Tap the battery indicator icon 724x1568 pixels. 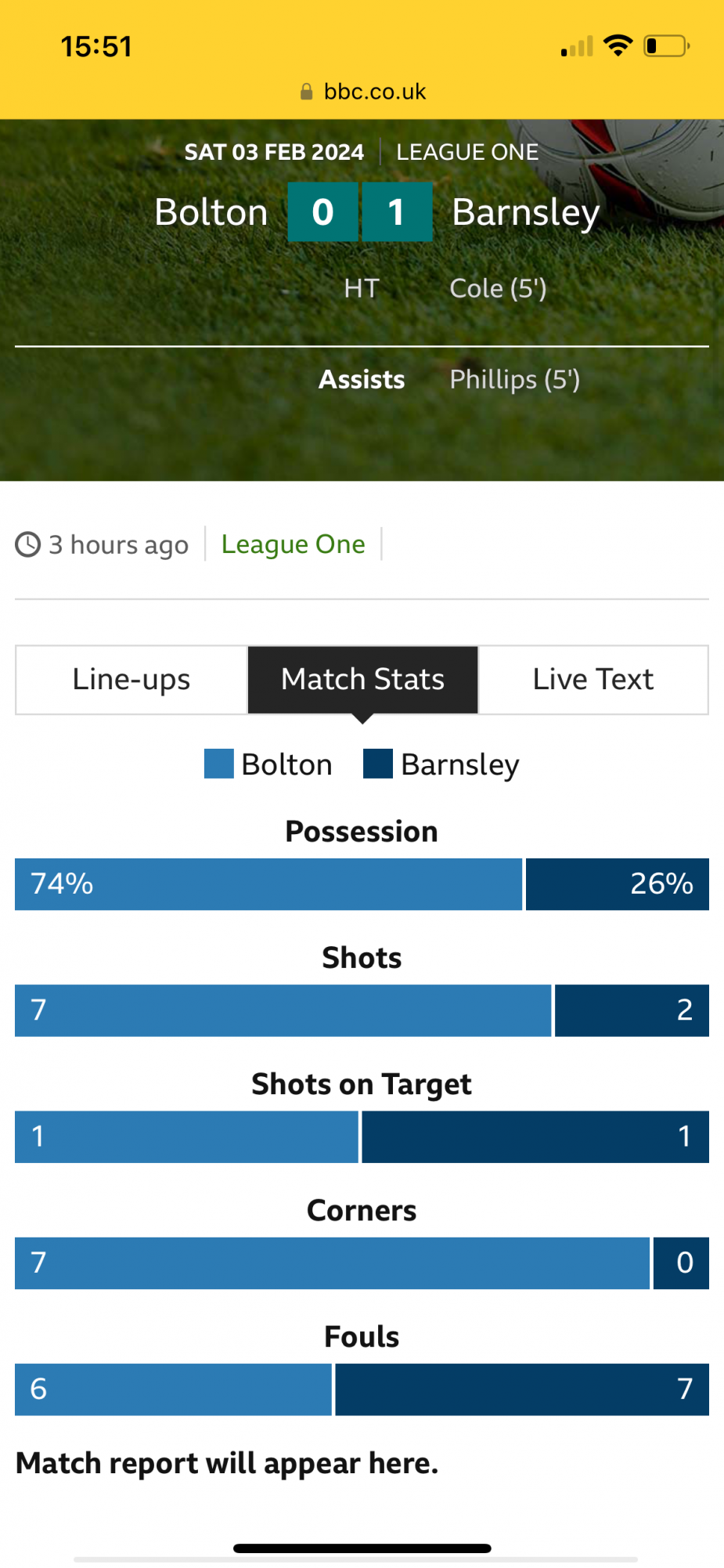[x=666, y=46]
